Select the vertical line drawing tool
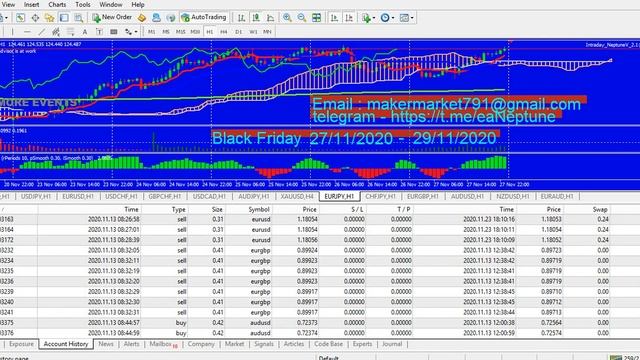 coord(13,32)
